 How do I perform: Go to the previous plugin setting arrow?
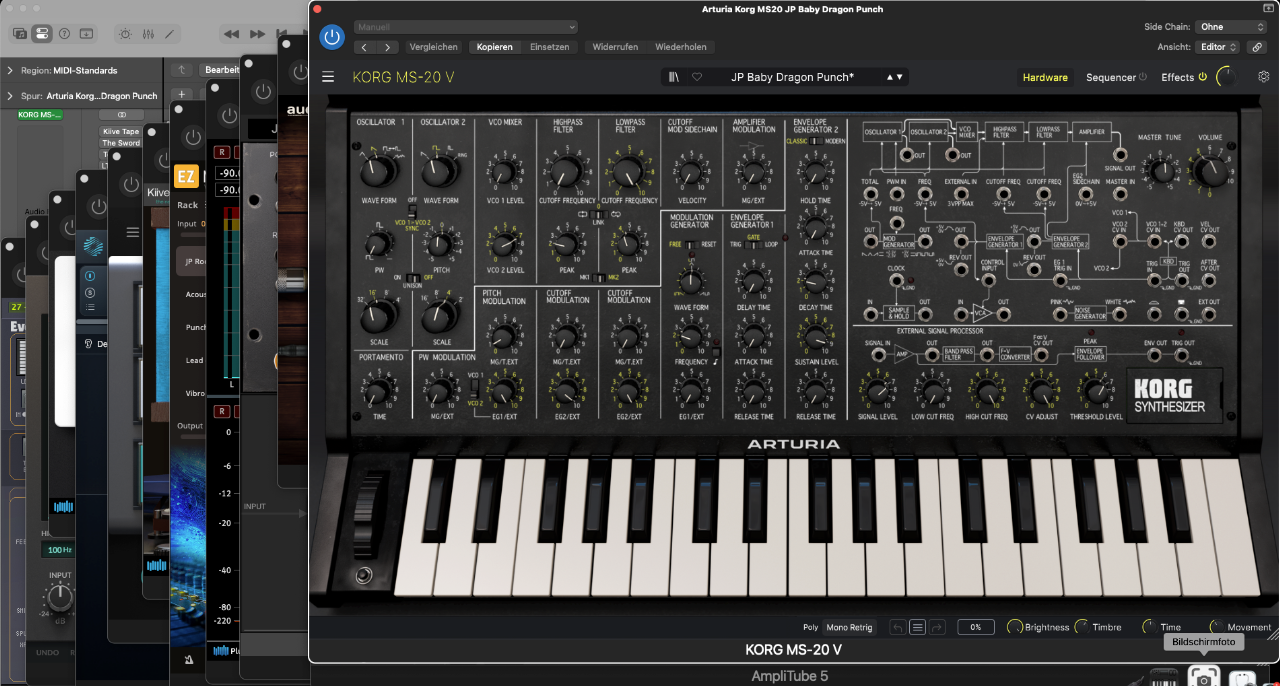[365, 47]
